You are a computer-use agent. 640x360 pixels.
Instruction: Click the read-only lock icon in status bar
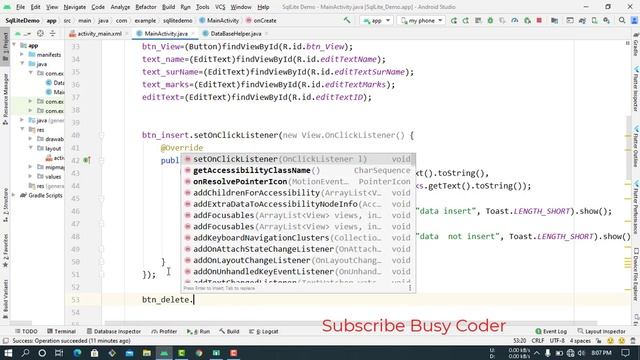[599, 341]
